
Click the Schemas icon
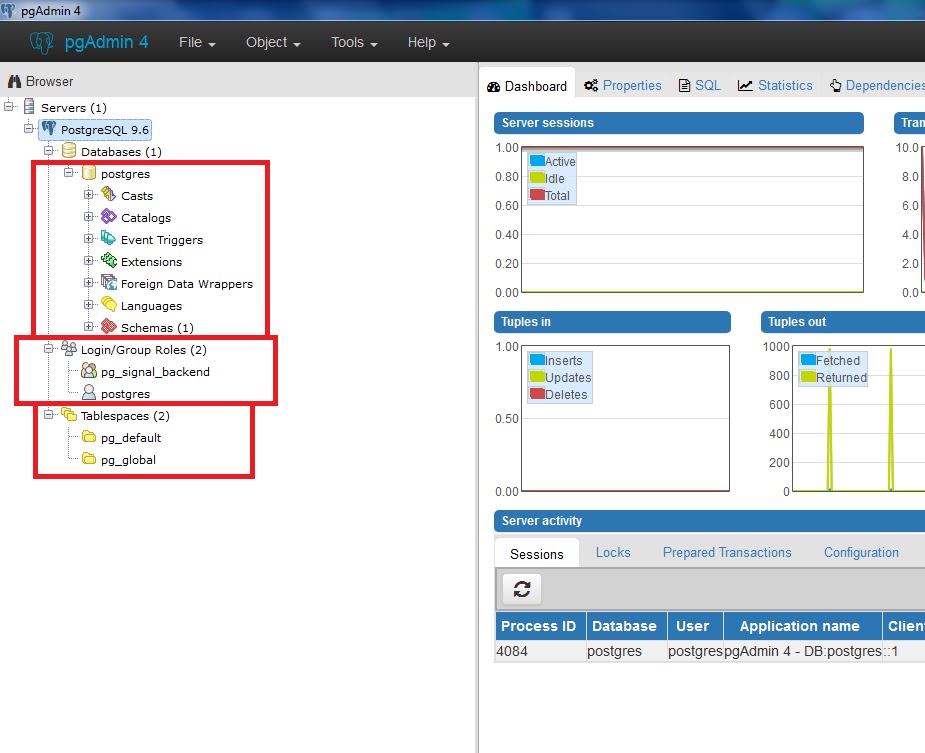tap(109, 326)
